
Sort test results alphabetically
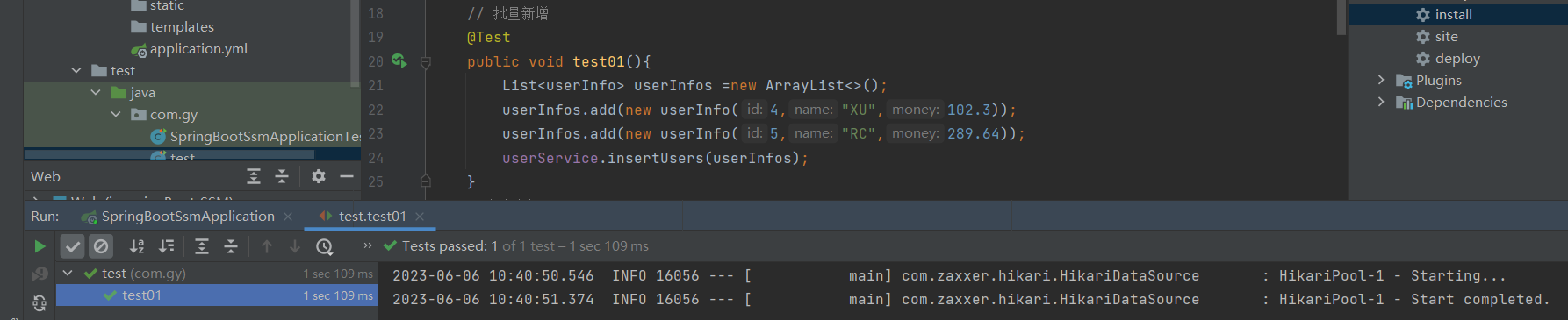coord(137,246)
